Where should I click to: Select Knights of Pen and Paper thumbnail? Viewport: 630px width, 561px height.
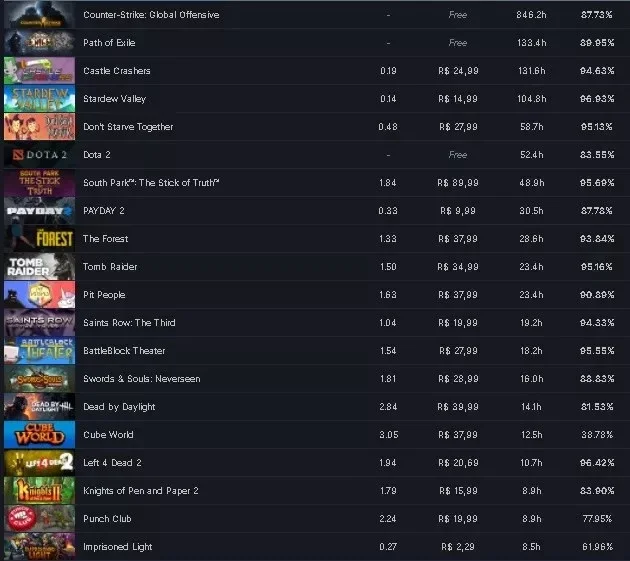point(39,491)
